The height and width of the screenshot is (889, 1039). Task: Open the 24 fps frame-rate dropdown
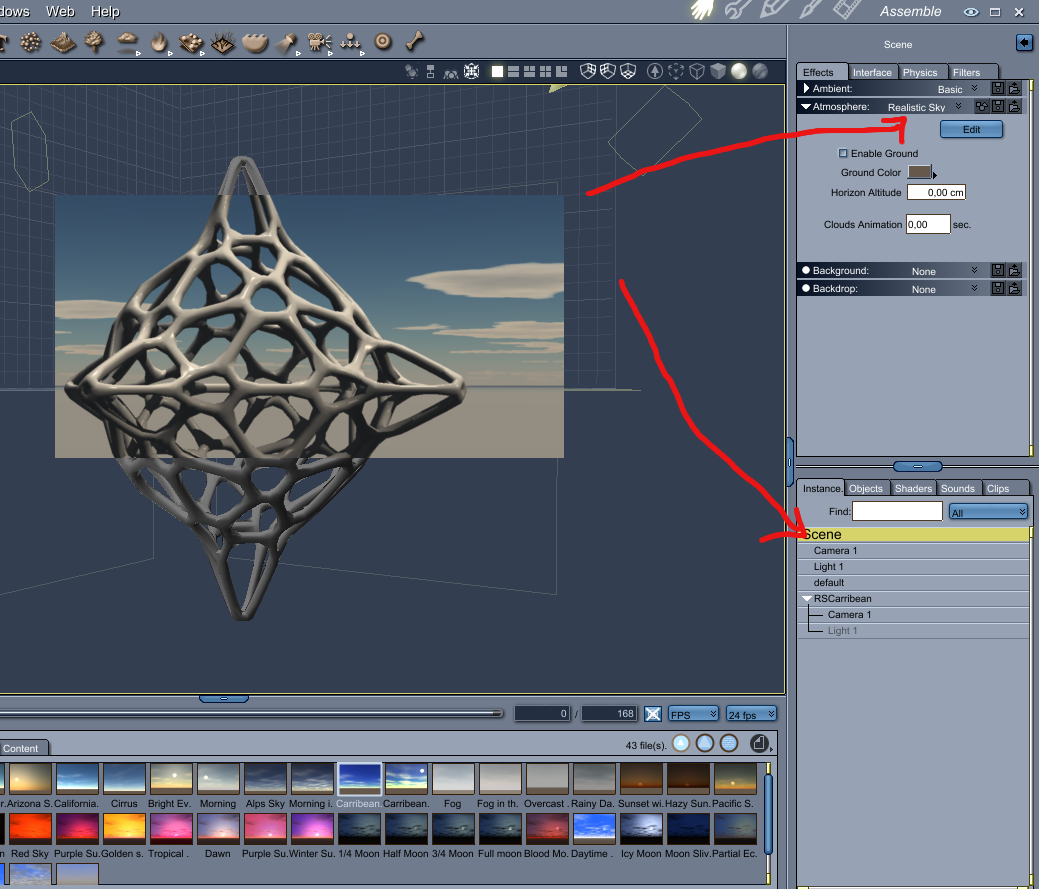751,714
